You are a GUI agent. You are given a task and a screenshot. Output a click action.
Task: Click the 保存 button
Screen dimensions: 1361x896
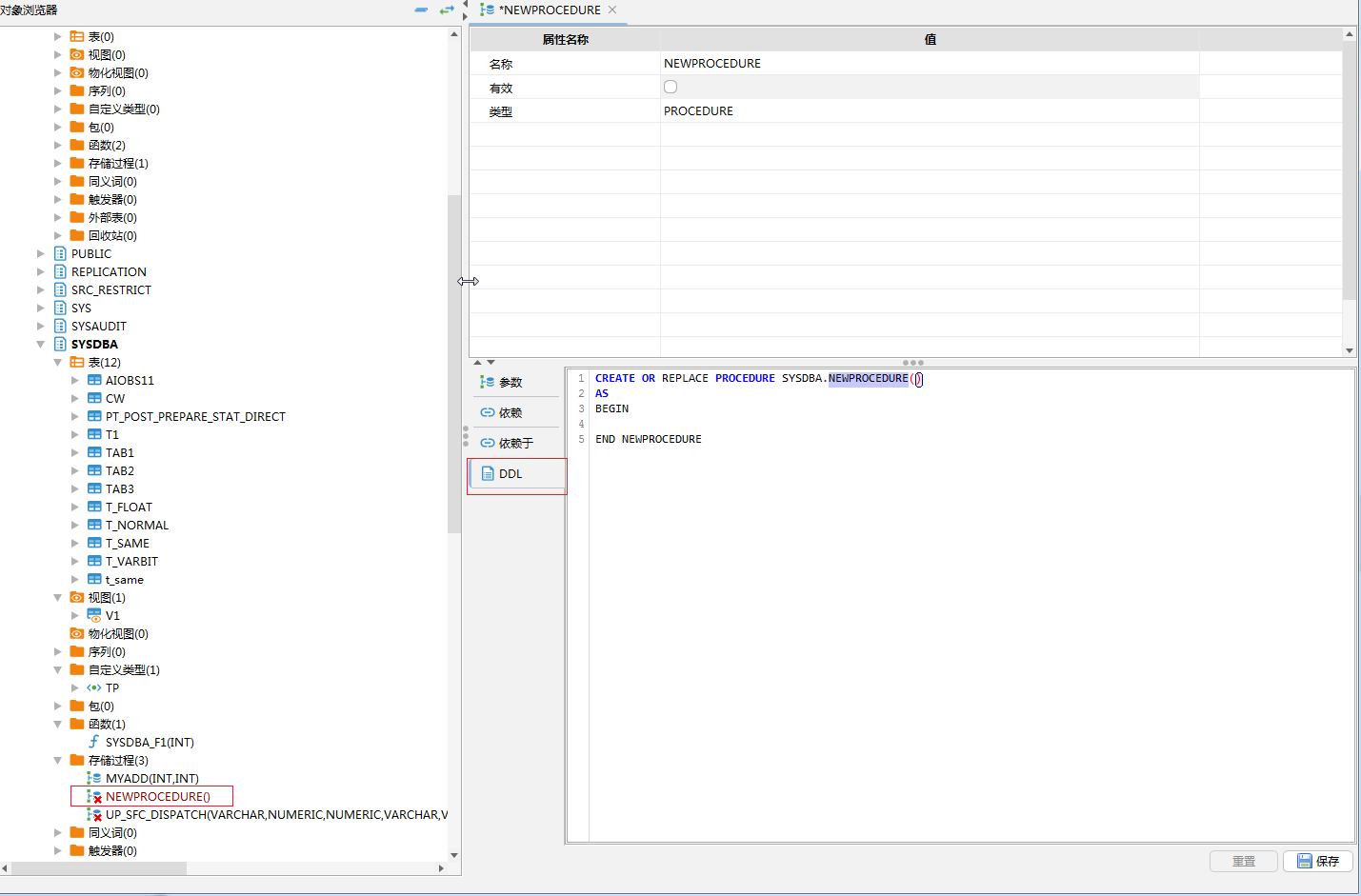point(1318,861)
